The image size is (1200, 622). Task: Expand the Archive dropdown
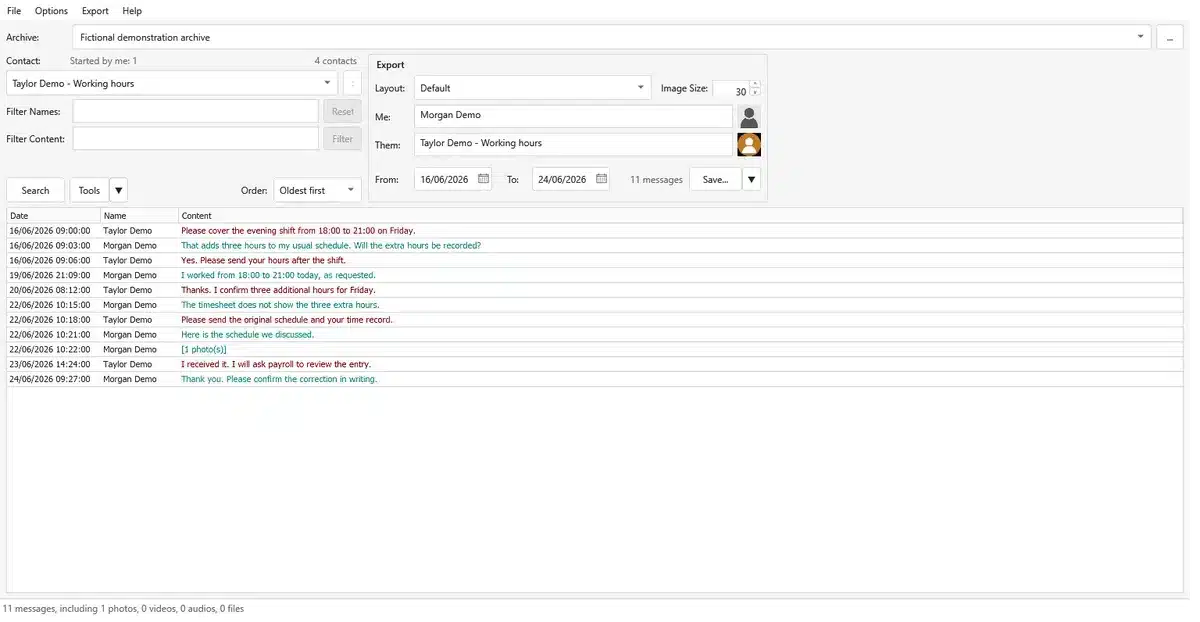click(x=1141, y=37)
